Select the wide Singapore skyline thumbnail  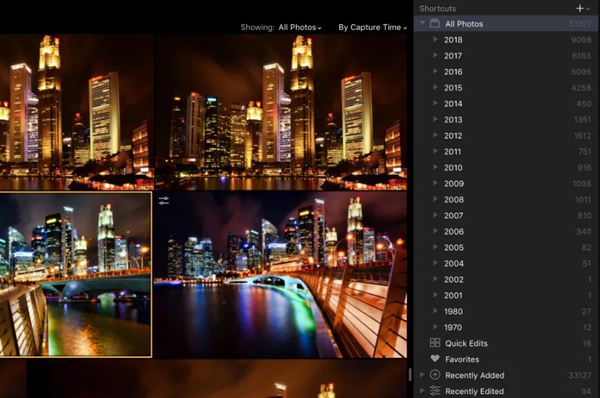281,112
